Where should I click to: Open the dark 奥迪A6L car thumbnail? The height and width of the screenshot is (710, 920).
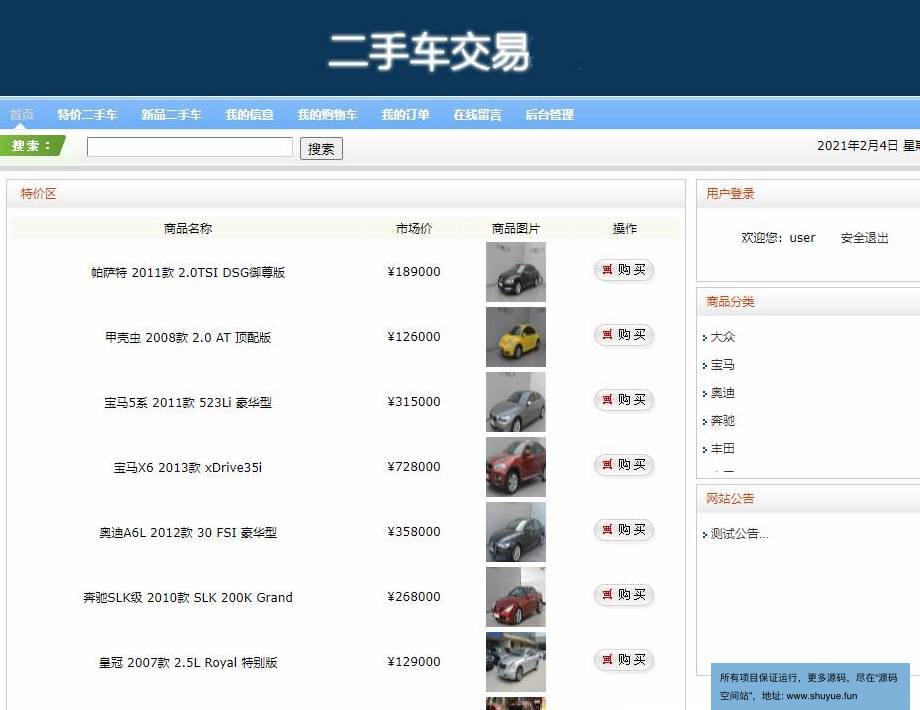point(516,532)
